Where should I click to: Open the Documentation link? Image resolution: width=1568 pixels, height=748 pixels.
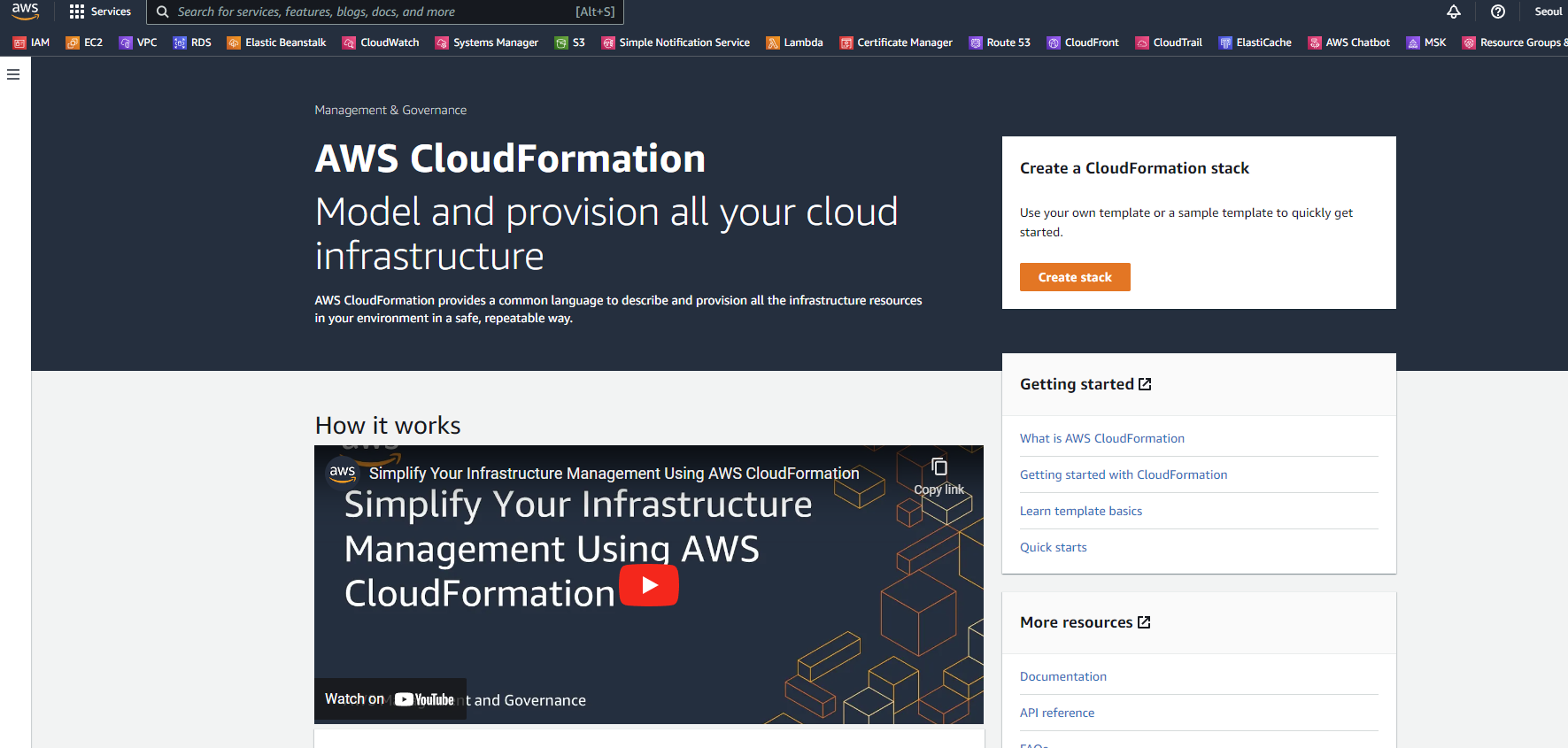pos(1063,676)
